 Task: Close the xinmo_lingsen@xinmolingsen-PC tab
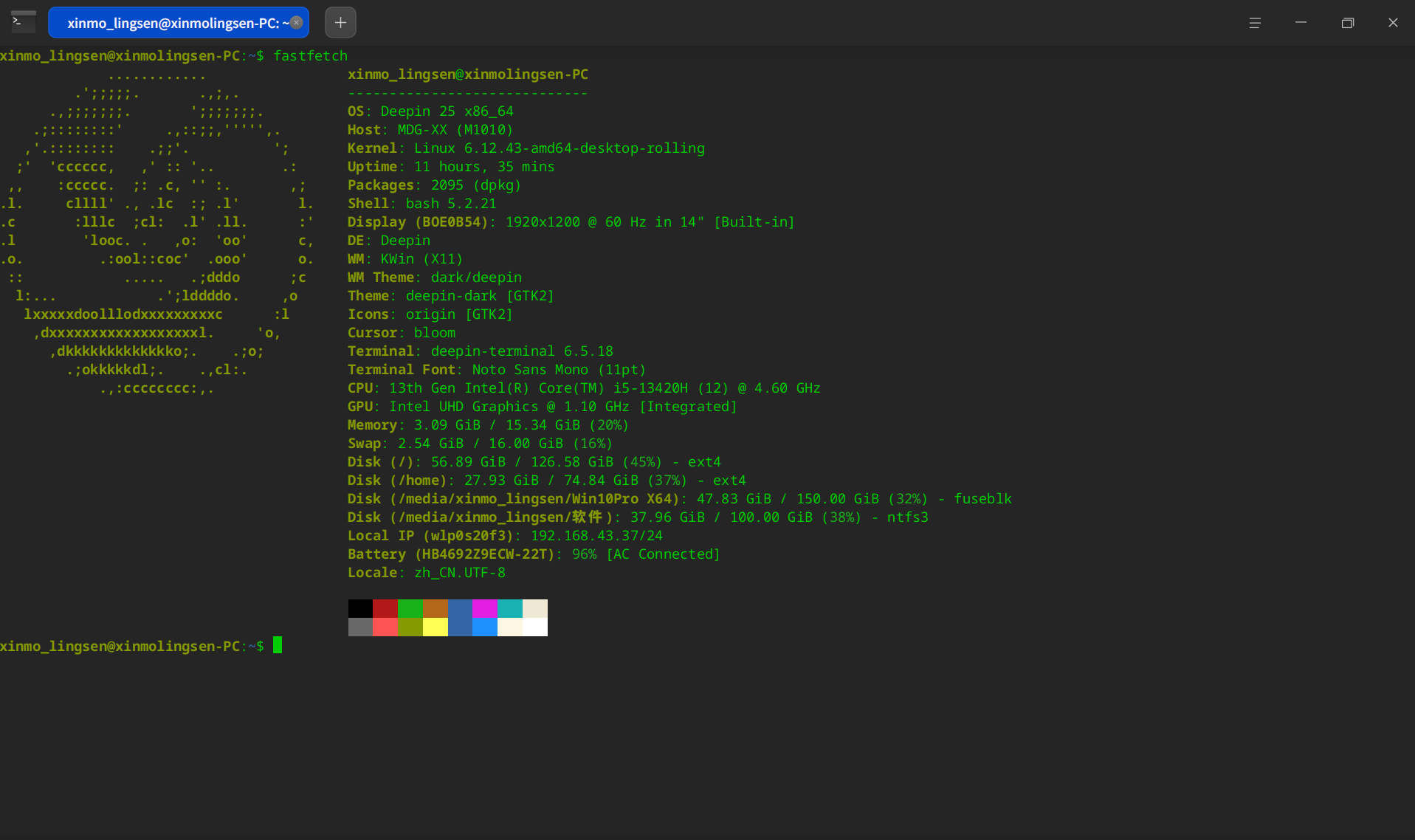[296, 22]
